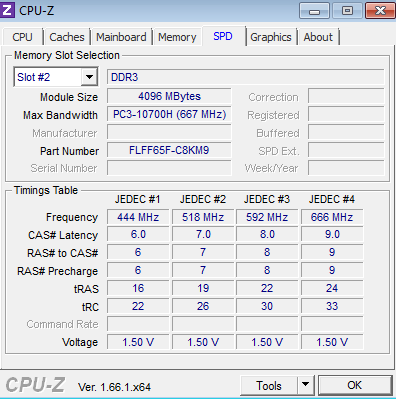Expand the Tools button dropdown arrow
Viewport: 396px width, 400px height.
tap(305, 385)
